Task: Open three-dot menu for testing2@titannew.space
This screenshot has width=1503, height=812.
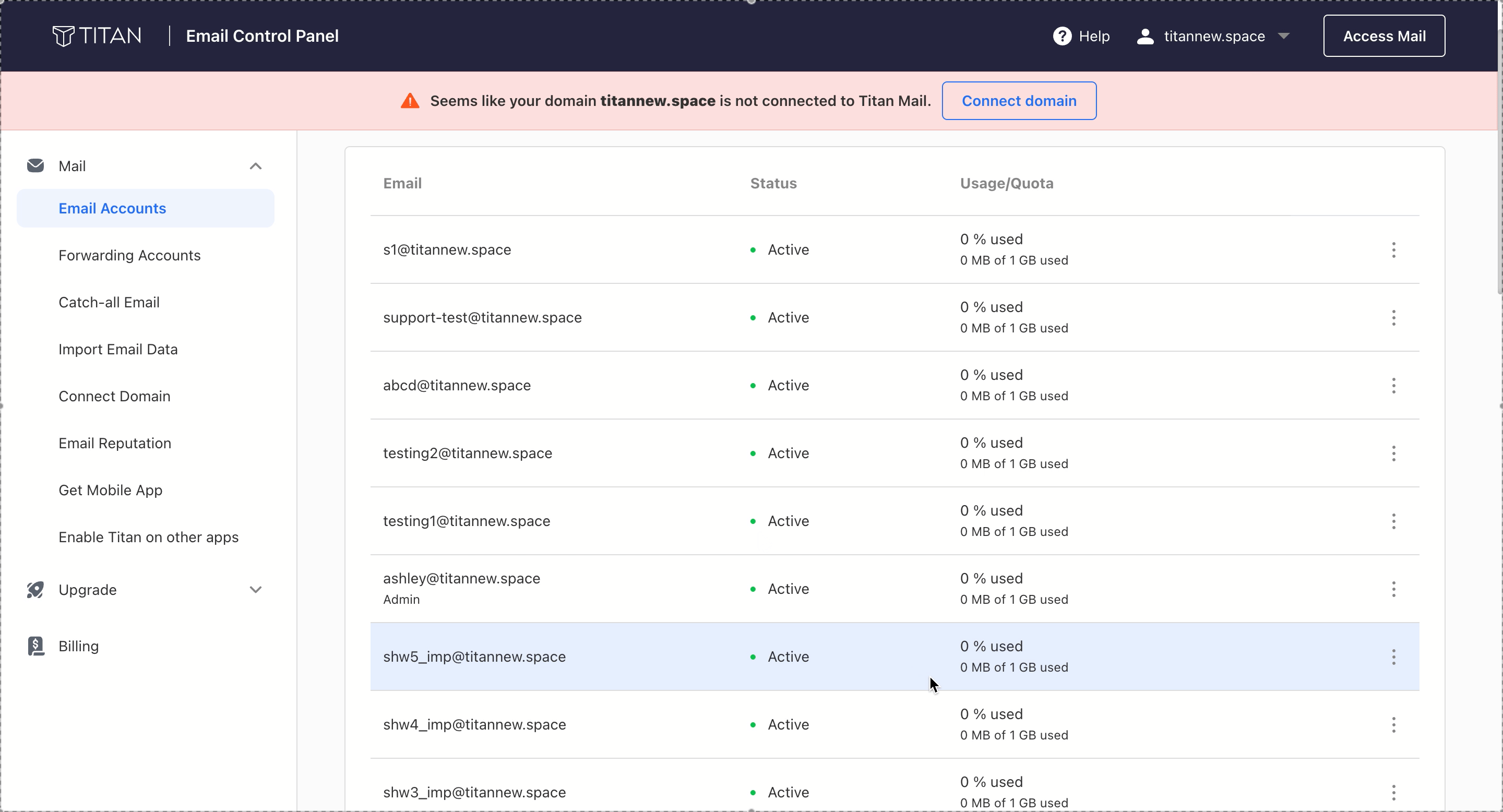Action: 1393,453
